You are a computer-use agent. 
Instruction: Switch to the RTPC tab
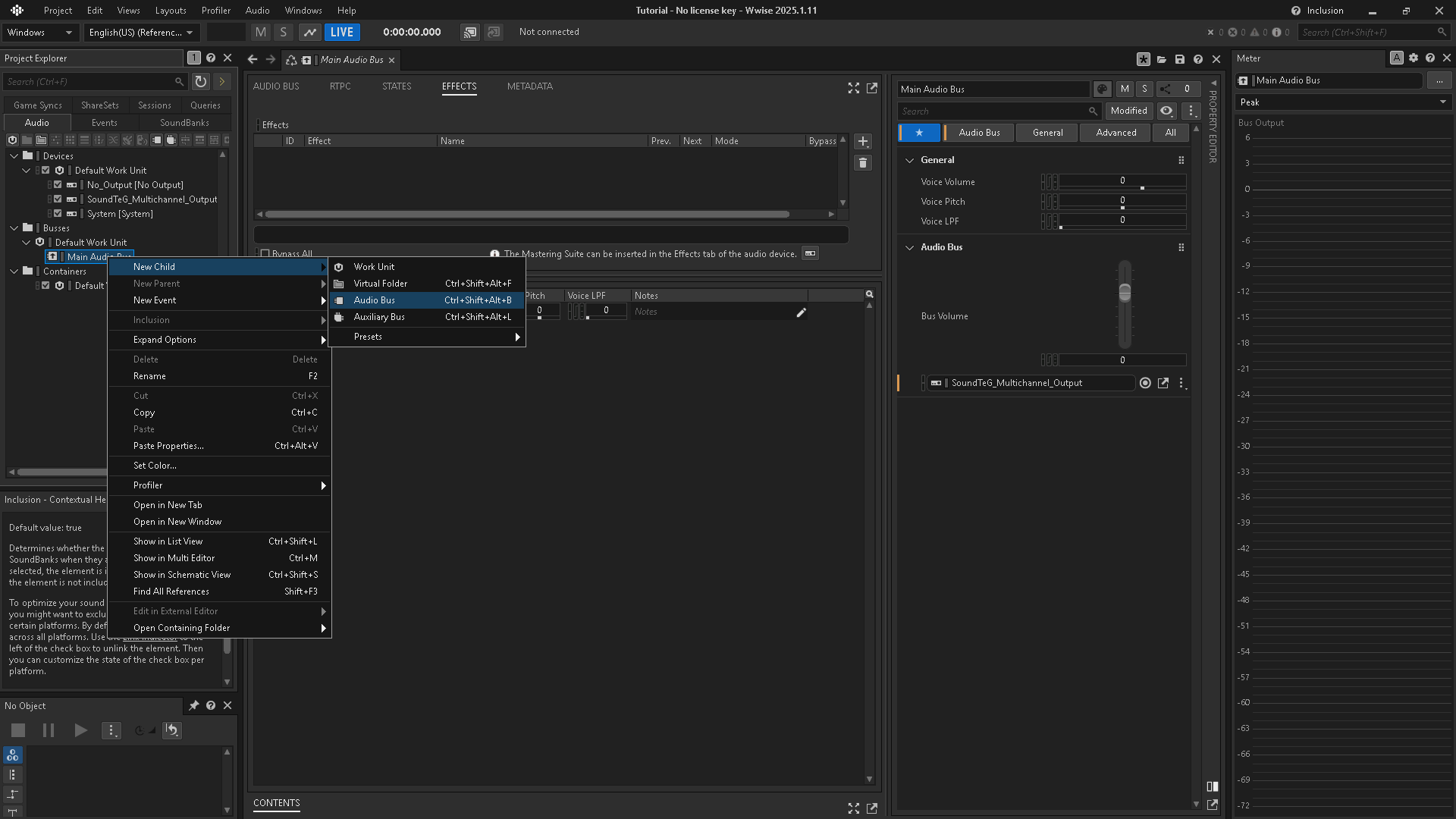tap(340, 86)
